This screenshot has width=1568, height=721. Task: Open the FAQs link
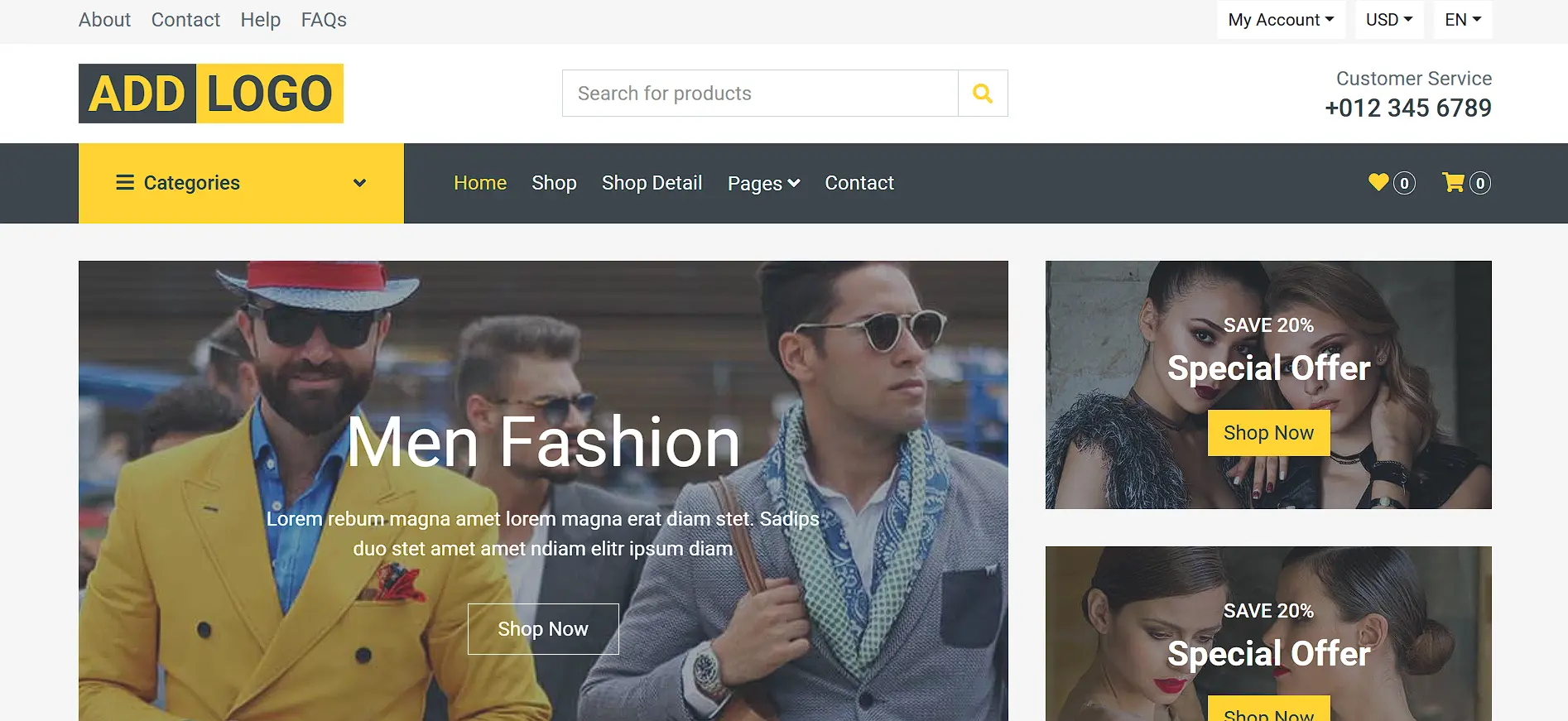pos(324,20)
